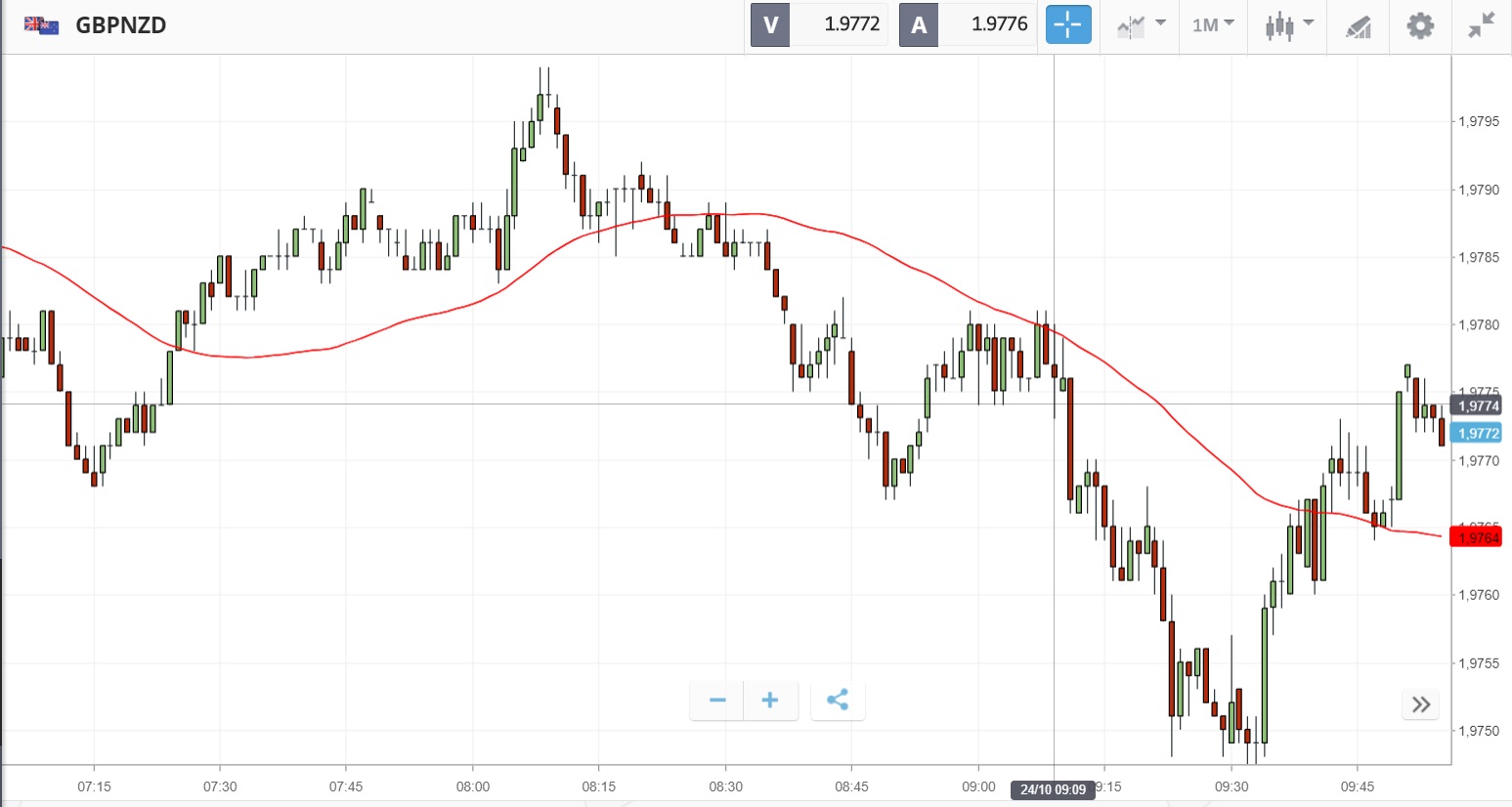This screenshot has height=807, width=1512.
Task: Click the 24/10 09:09 crosshair time marker
Action: click(x=1053, y=789)
